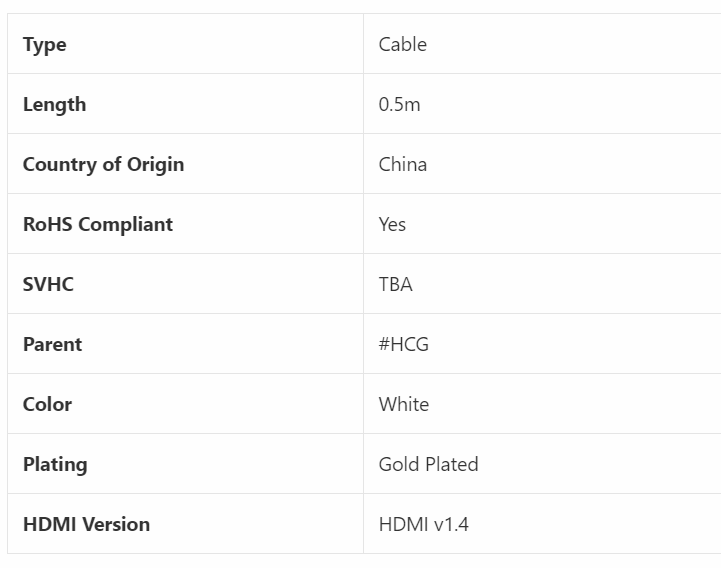Click the word 'Plated' in value column
Viewport: 721px width, 568px height.
point(452,464)
